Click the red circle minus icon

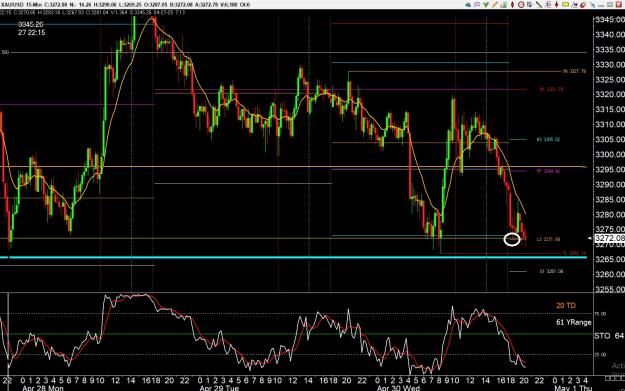click(x=521, y=5)
